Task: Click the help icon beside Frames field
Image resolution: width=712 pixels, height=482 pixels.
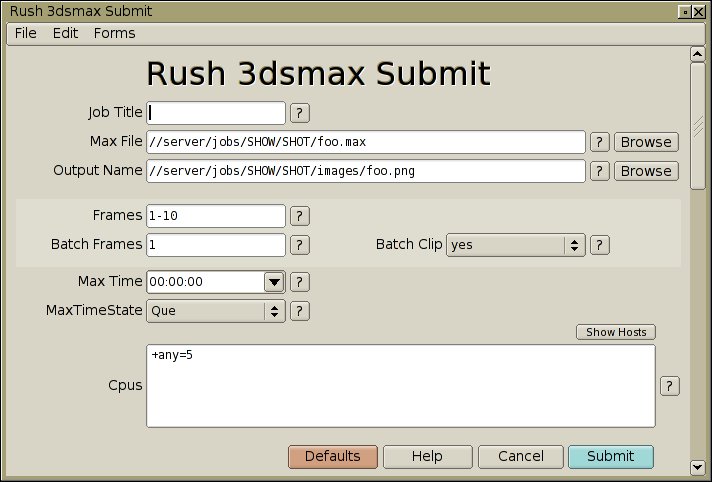Action: [299, 216]
